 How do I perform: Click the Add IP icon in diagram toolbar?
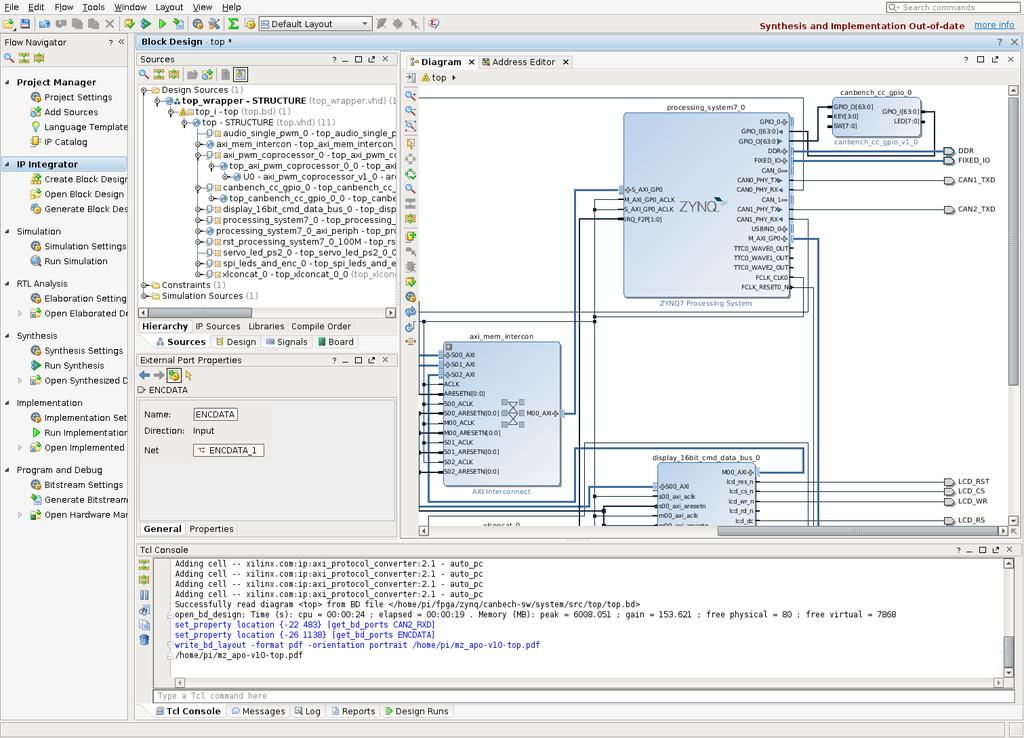coord(411,236)
